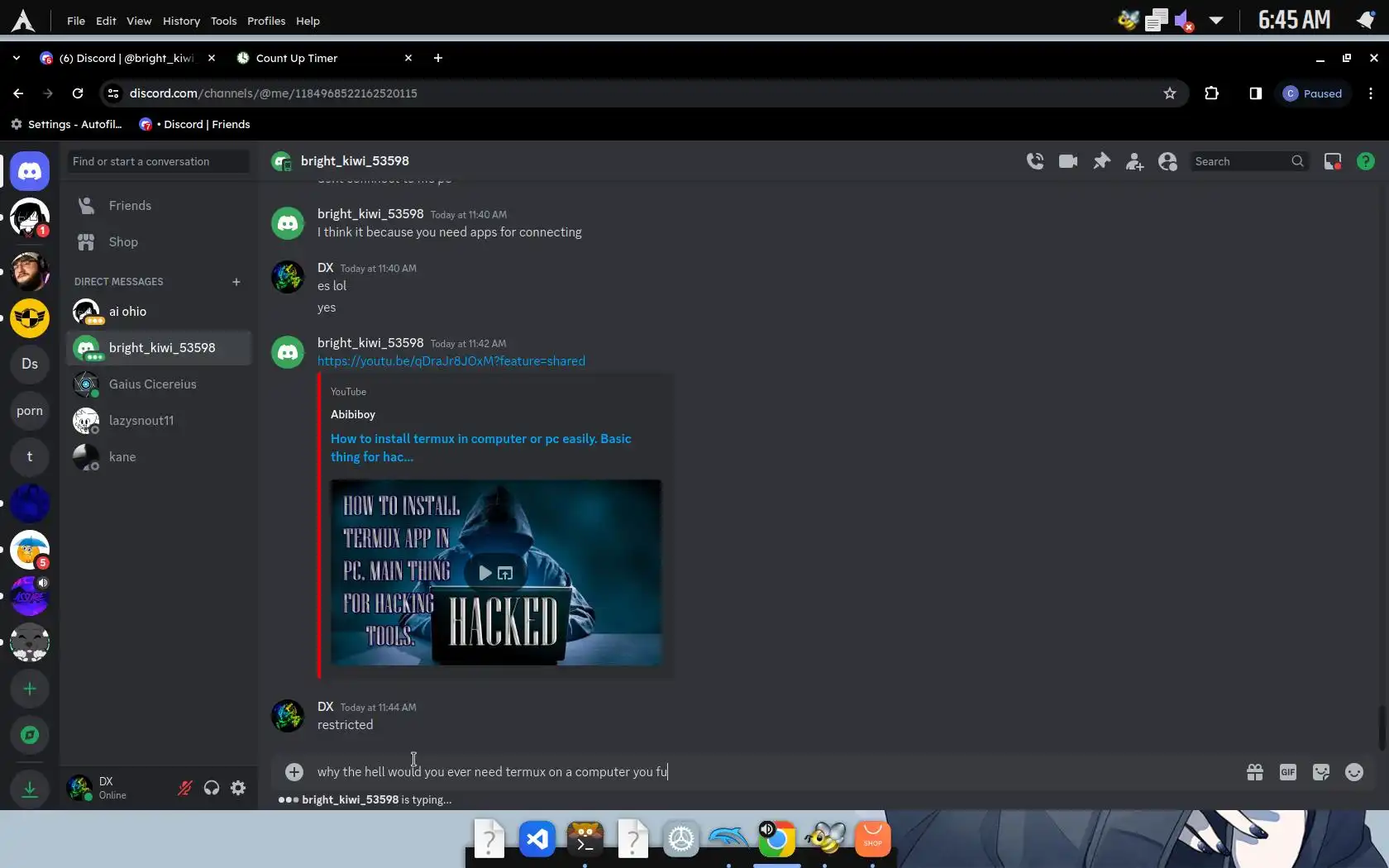Image resolution: width=1389 pixels, height=868 pixels.
Task: Open the Abibiboy channel link
Action: click(353, 415)
